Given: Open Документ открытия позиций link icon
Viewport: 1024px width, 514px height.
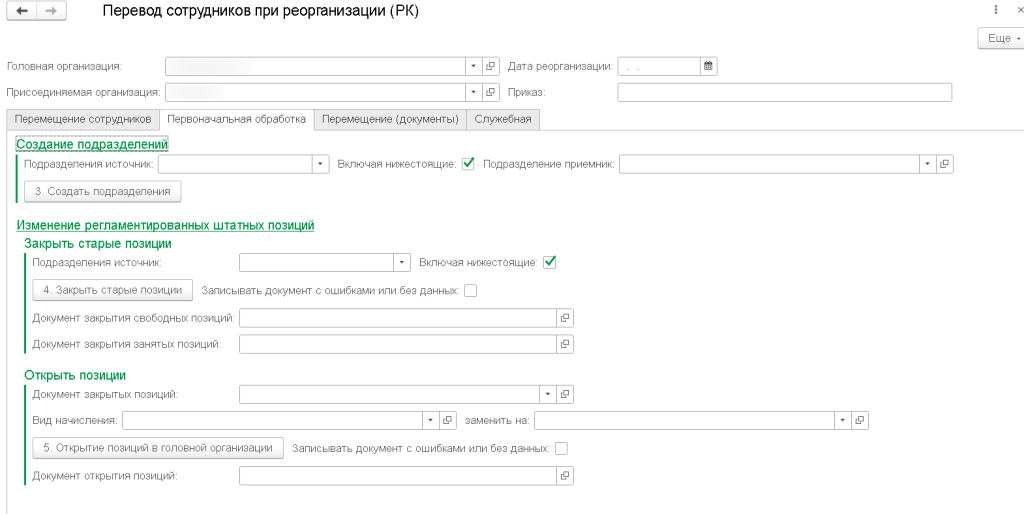Looking at the screenshot, I should point(564,476).
